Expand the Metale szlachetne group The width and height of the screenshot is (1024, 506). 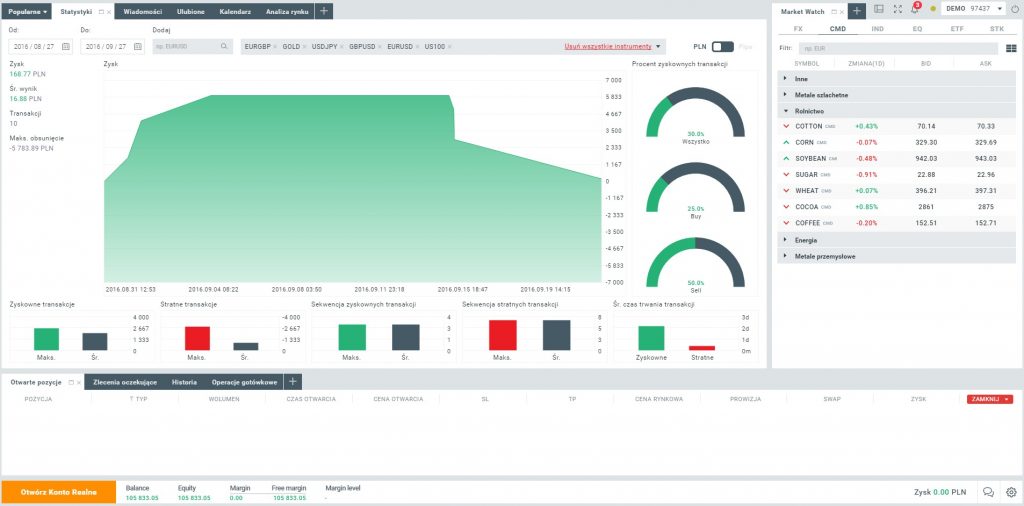[x=896, y=95]
